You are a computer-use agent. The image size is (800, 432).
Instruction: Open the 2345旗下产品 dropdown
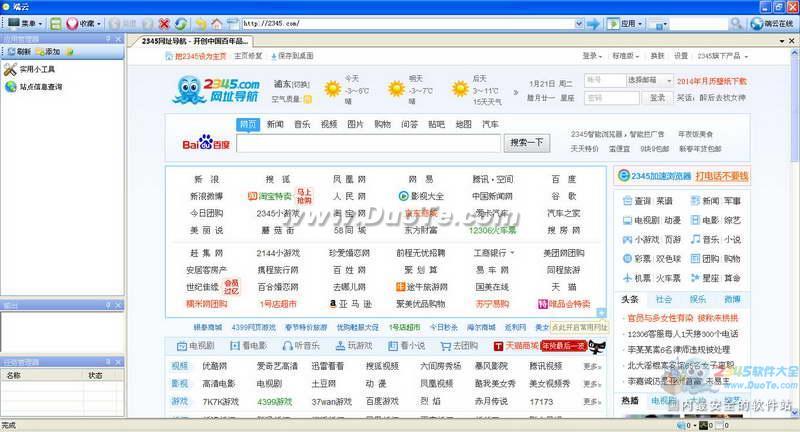coord(722,56)
